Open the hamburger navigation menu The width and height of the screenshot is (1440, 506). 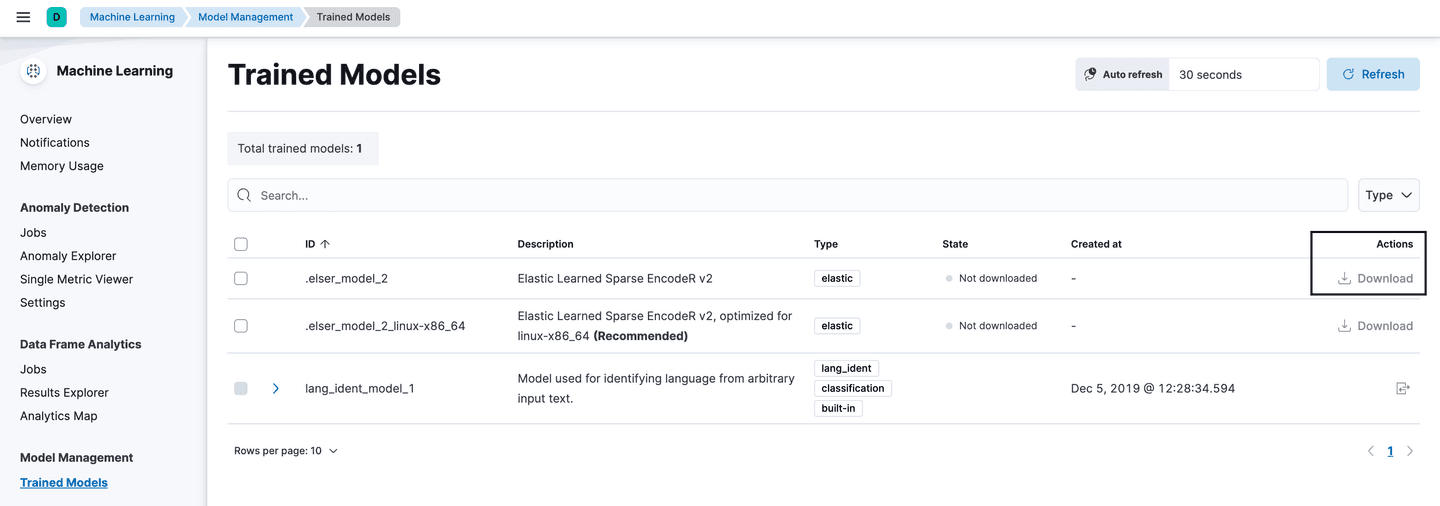[23, 17]
